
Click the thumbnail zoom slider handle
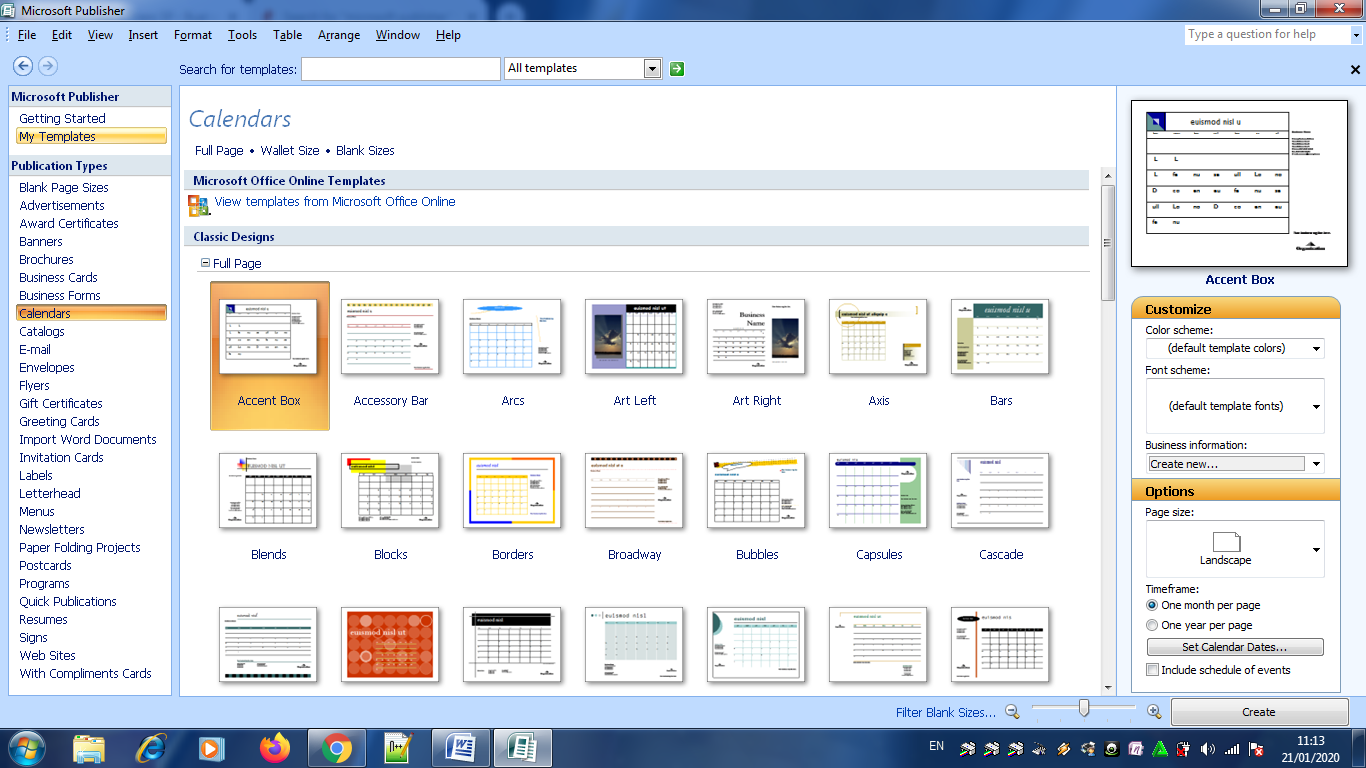pyautogui.click(x=1083, y=709)
